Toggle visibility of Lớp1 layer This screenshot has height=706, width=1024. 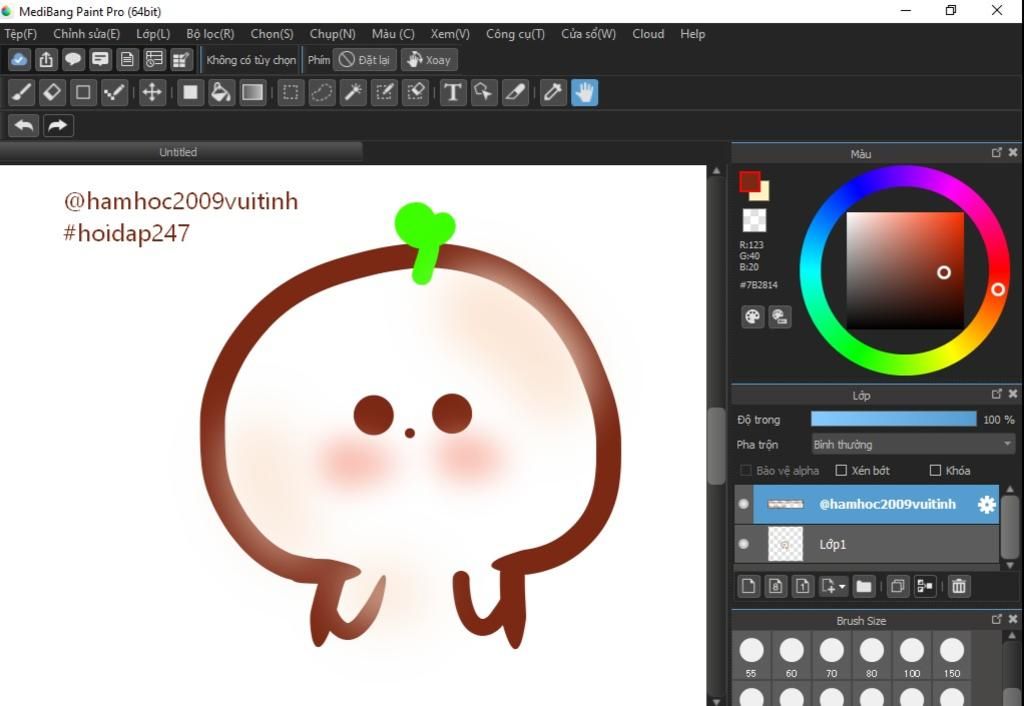[743, 543]
